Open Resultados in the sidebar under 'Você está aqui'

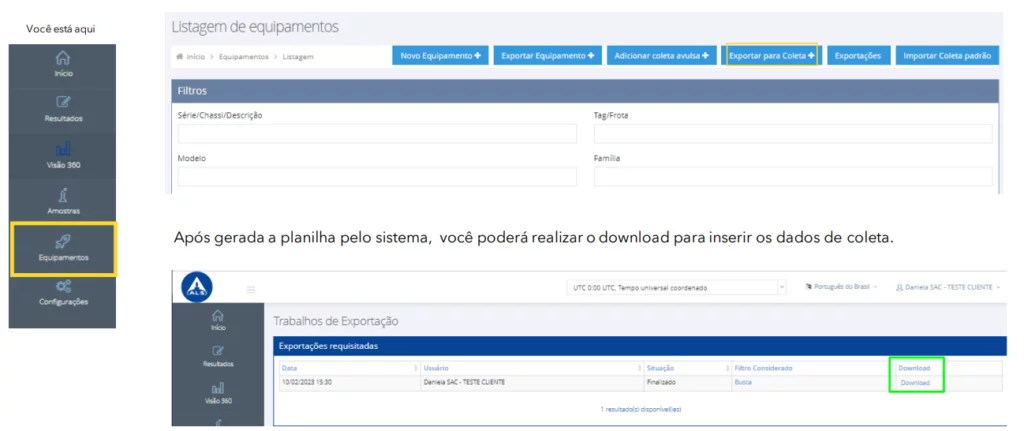click(62, 108)
